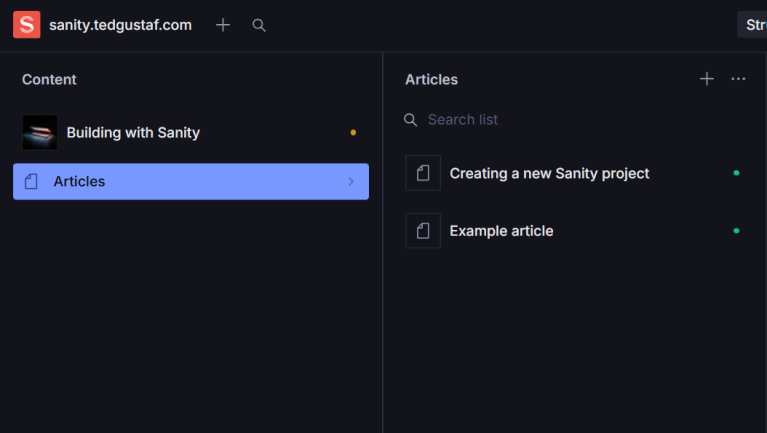Screen dimensions: 767x433
Task: Open Creating a new Sanity project
Action: coord(575,173)
